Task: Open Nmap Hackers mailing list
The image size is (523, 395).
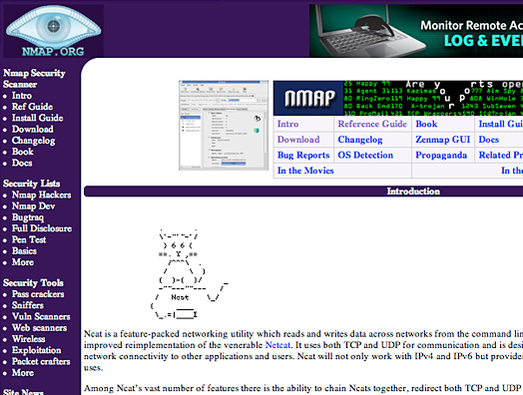Action: point(41,195)
